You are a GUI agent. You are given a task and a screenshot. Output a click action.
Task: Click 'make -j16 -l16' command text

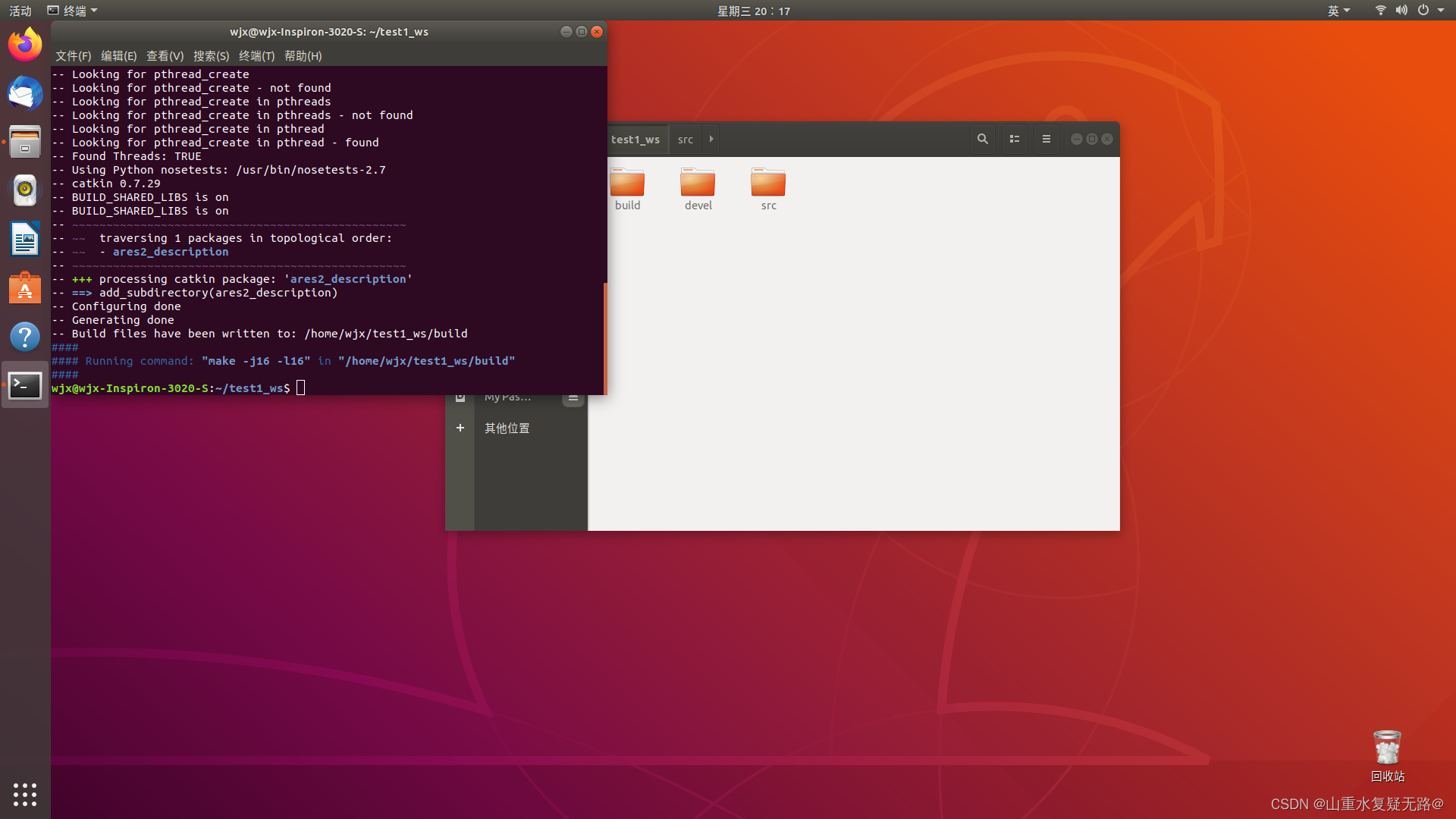tap(256, 361)
